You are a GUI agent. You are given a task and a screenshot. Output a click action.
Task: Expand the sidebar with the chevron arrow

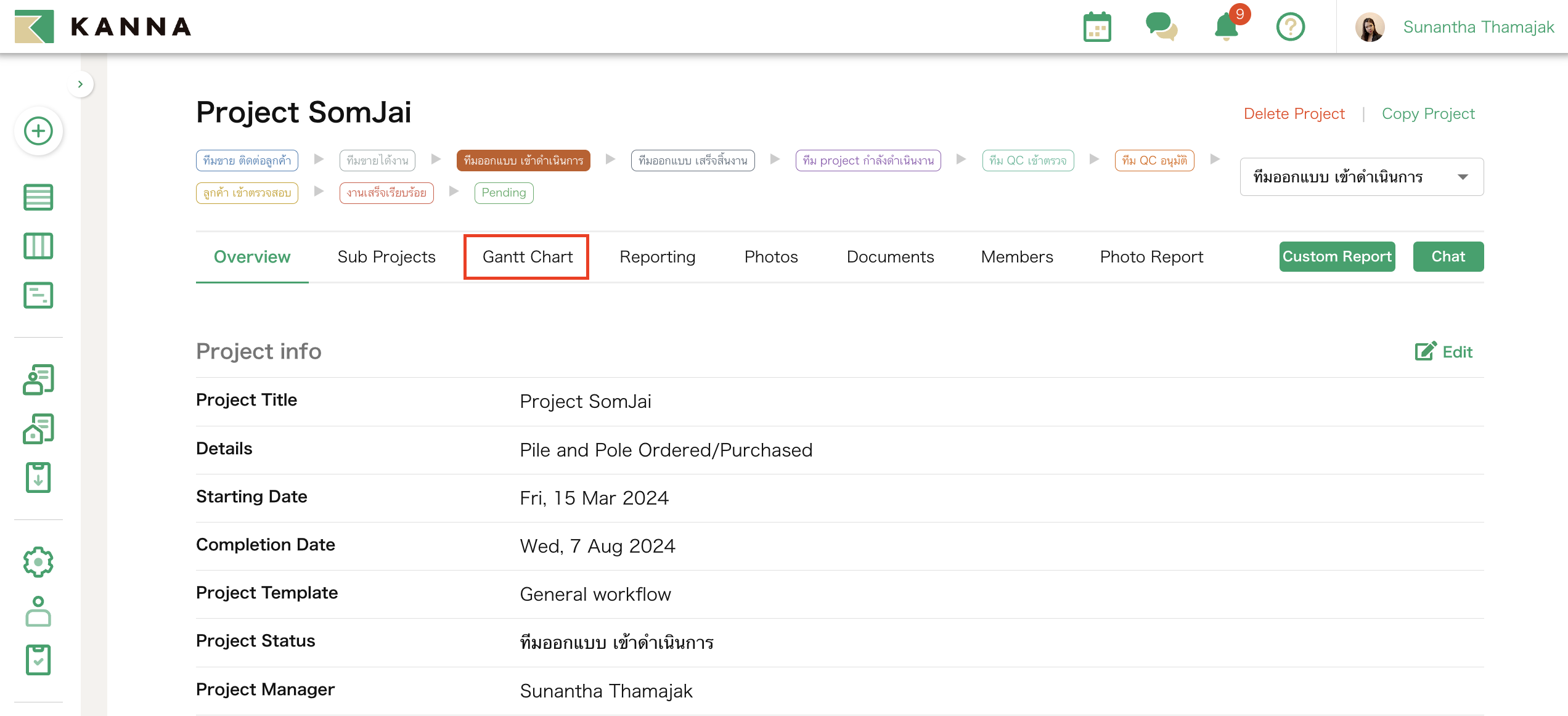click(x=81, y=83)
